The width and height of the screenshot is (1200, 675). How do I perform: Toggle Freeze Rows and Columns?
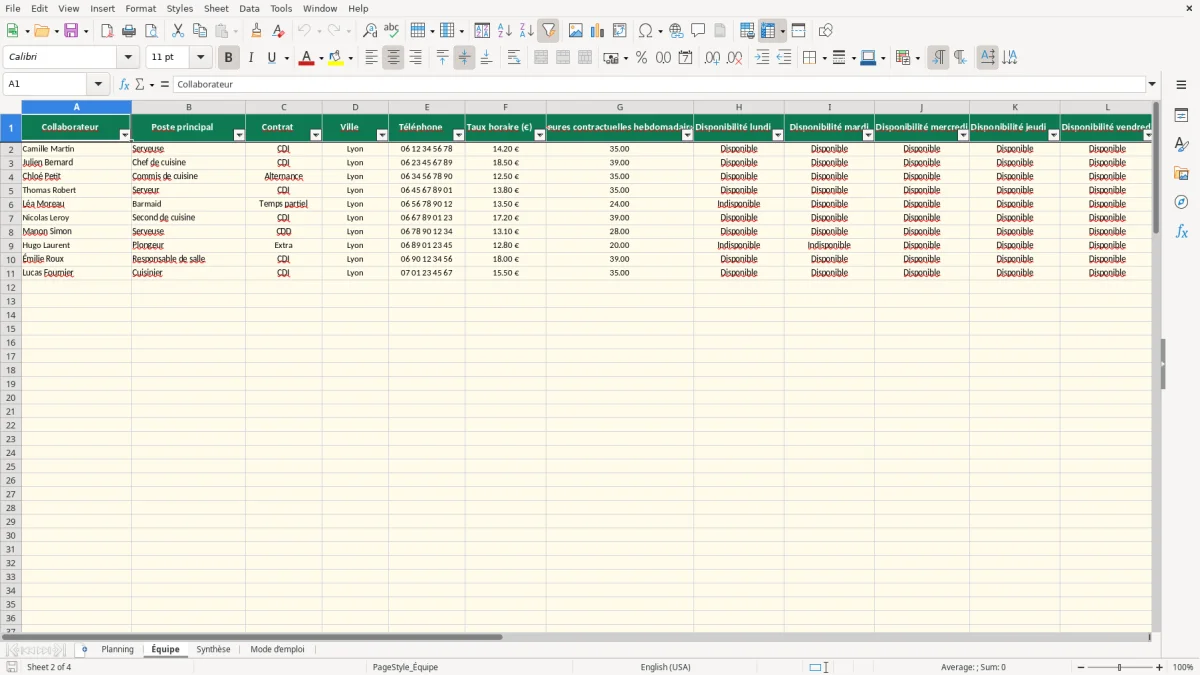(768, 31)
